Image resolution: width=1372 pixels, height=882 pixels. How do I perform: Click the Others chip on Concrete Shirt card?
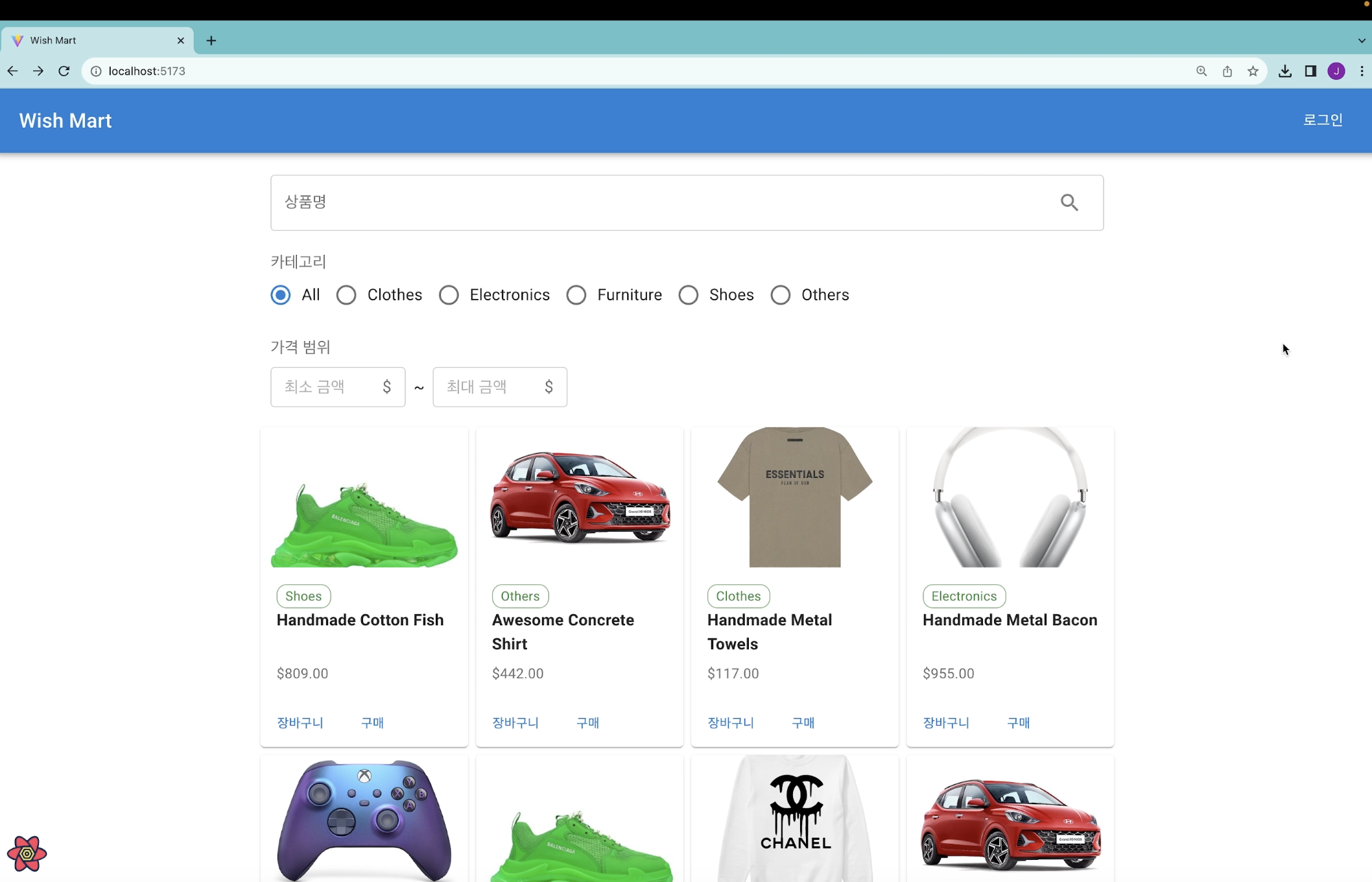pos(520,596)
